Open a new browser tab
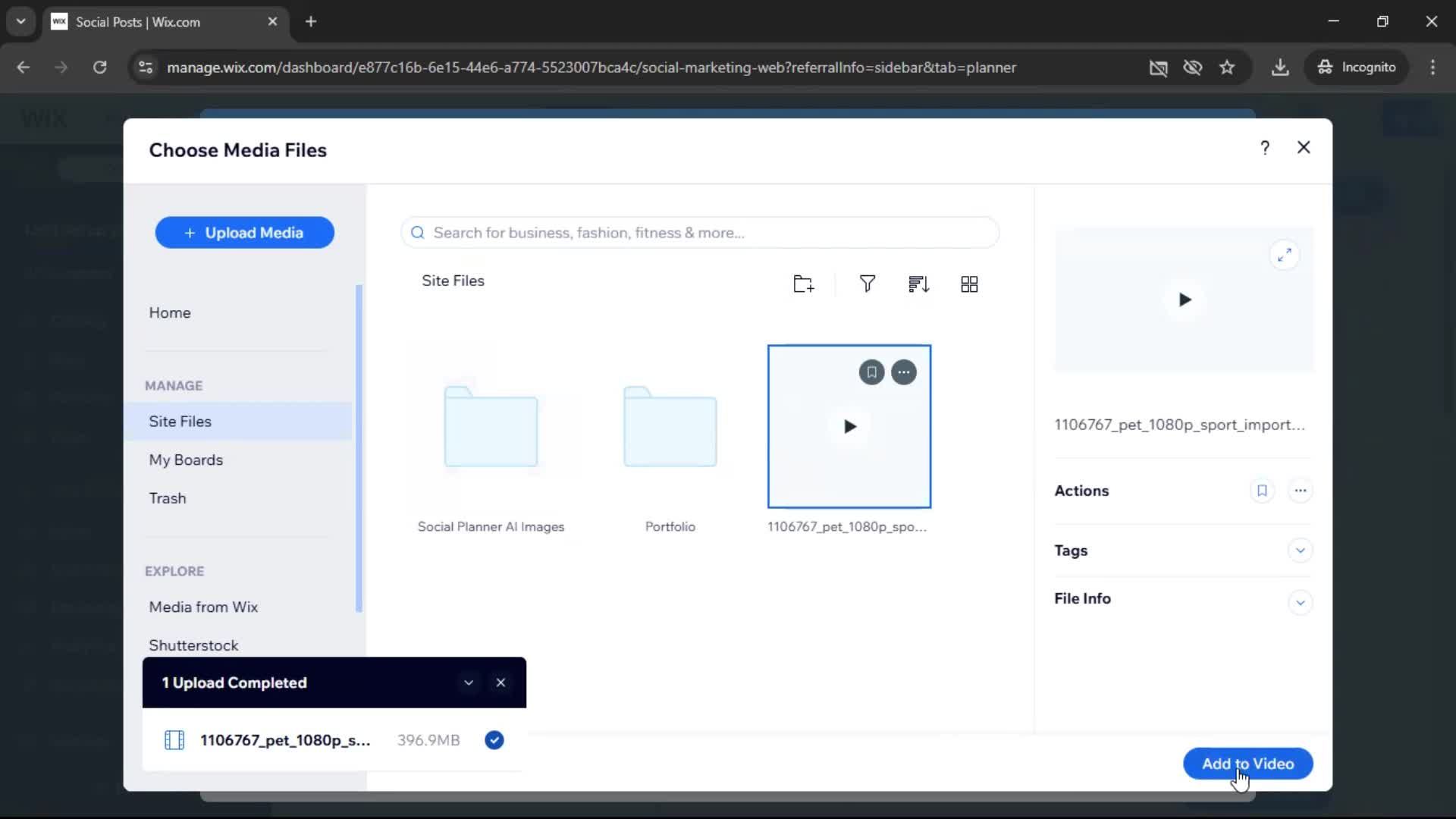This screenshot has height=819, width=1456. pyautogui.click(x=311, y=22)
